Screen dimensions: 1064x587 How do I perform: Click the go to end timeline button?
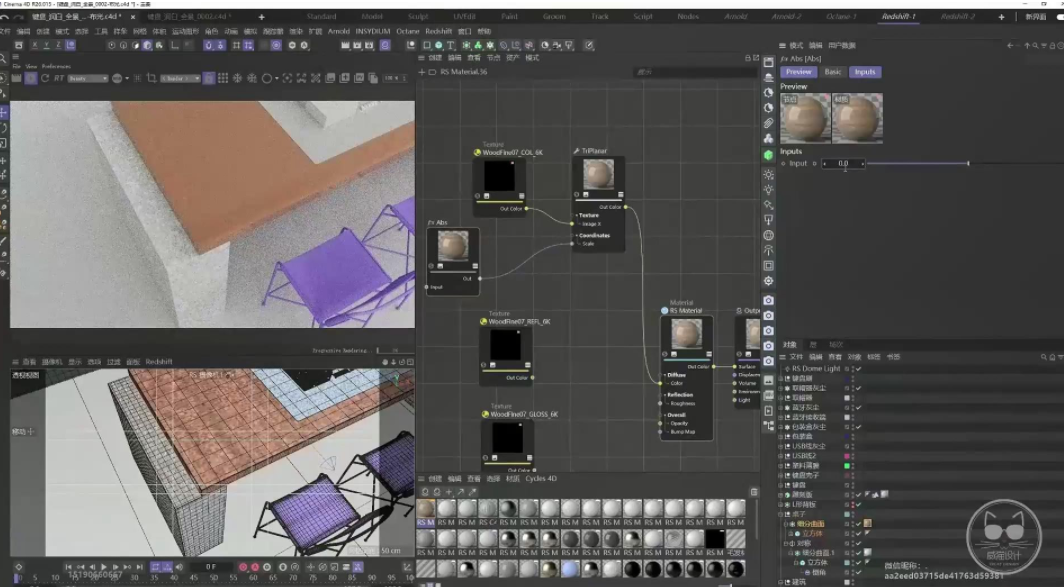coord(140,567)
